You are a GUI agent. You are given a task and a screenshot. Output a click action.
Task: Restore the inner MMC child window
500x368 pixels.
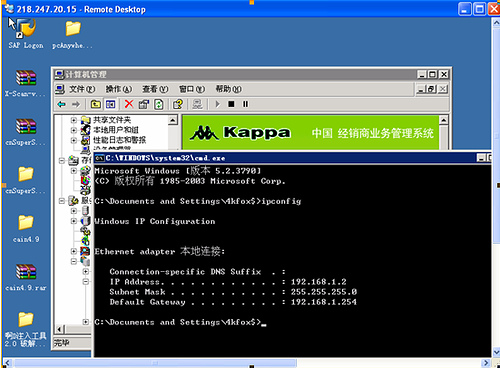[432, 89]
